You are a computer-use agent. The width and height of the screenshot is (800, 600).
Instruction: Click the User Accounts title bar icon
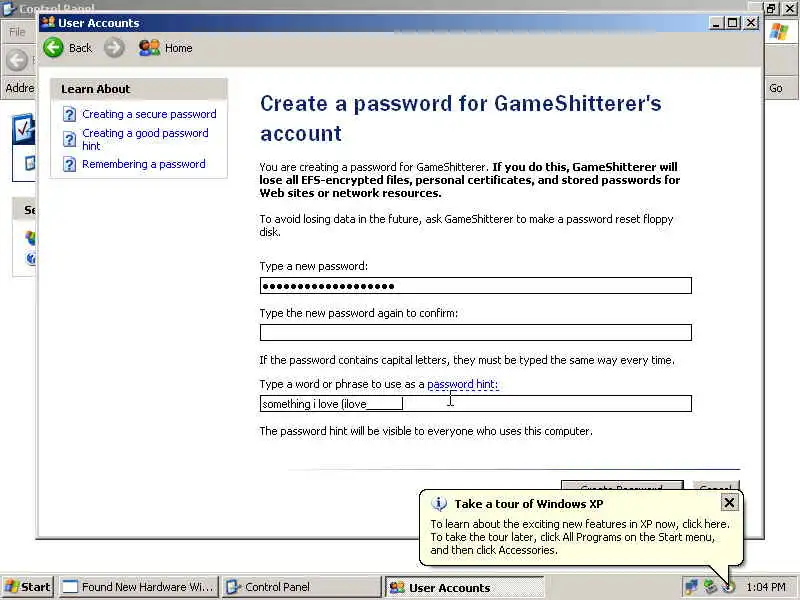coord(48,22)
